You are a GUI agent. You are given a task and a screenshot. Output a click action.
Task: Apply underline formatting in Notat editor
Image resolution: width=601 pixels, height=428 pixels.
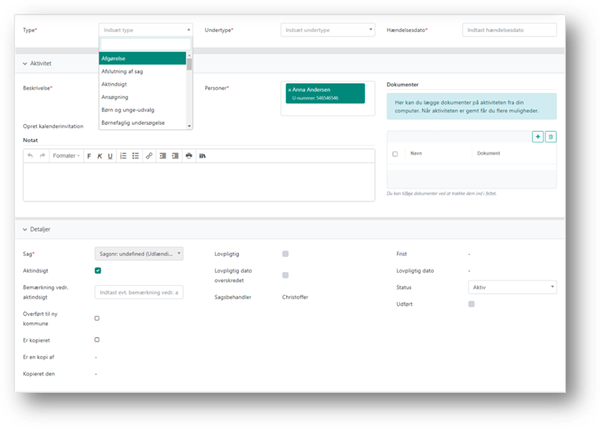coord(110,156)
